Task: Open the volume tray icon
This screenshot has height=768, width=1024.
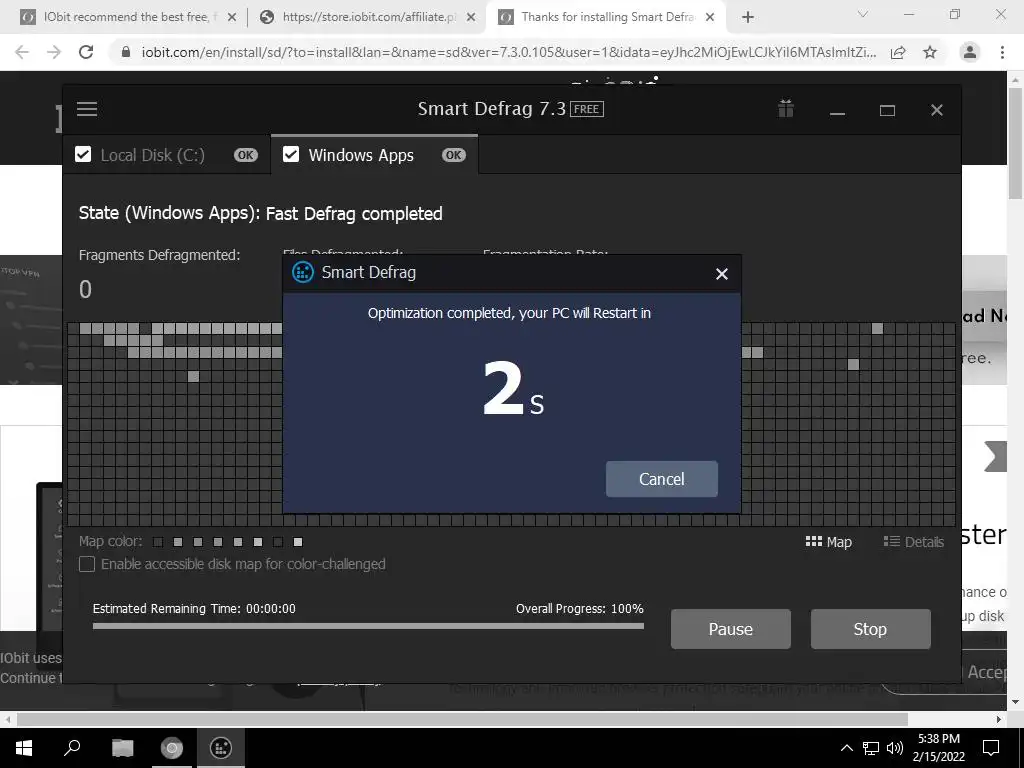Action: 895,748
